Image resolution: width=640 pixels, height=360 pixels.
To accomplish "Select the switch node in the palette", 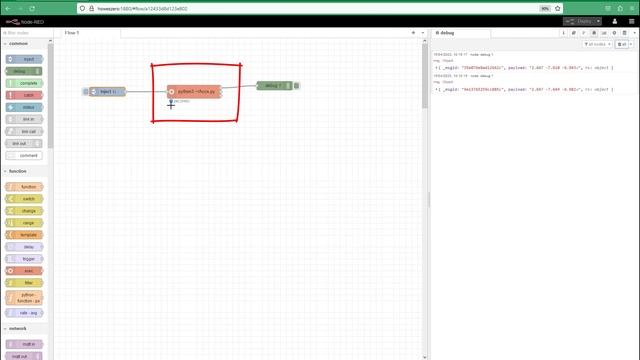I will (24, 199).
